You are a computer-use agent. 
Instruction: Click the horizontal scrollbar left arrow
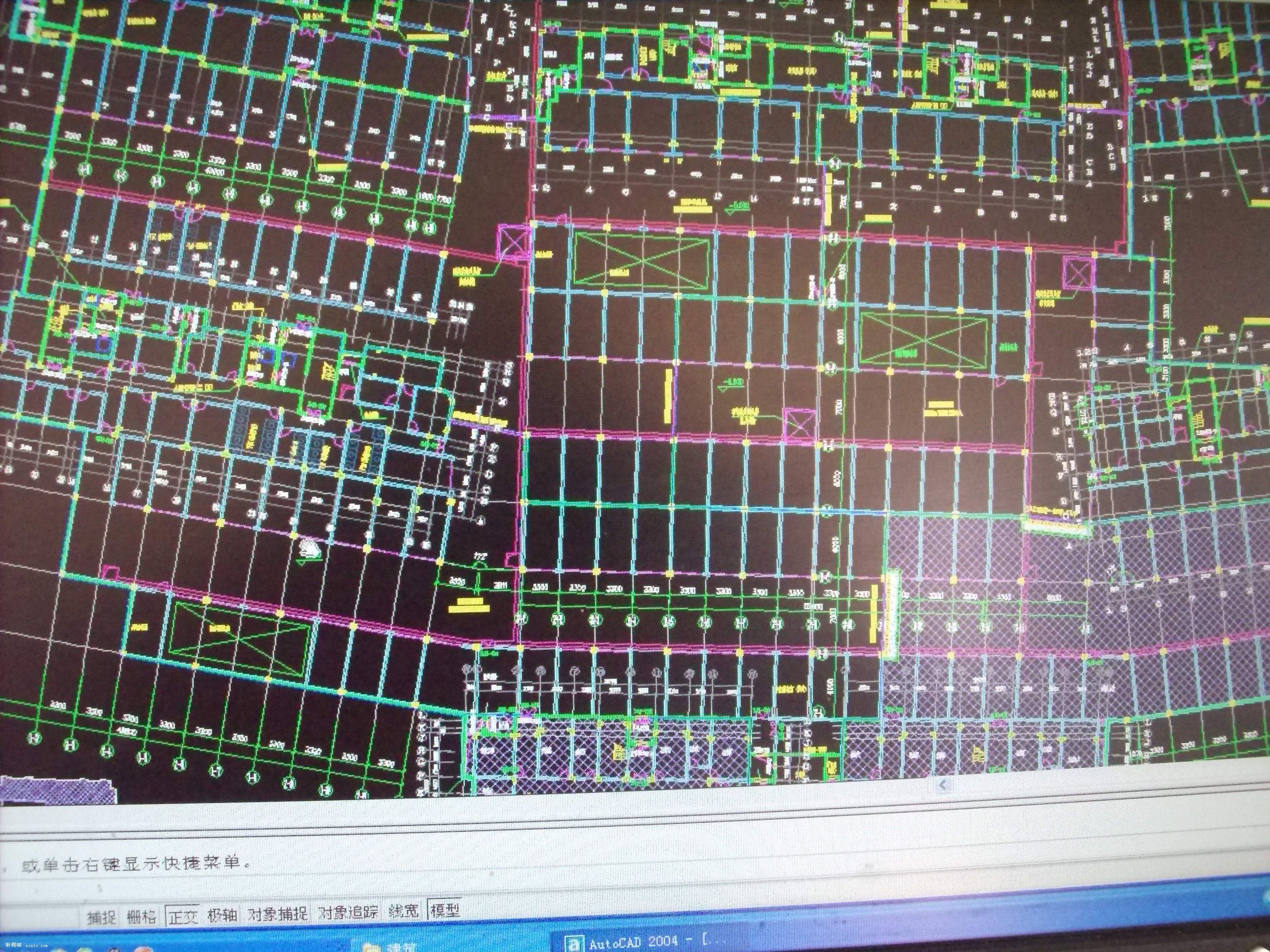click(943, 784)
